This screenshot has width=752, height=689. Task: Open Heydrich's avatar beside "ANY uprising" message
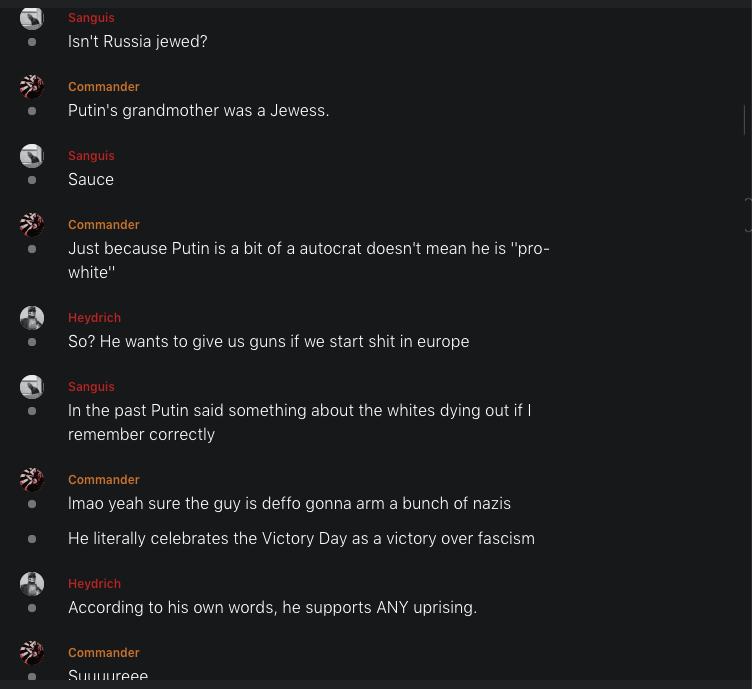tap(32, 584)
